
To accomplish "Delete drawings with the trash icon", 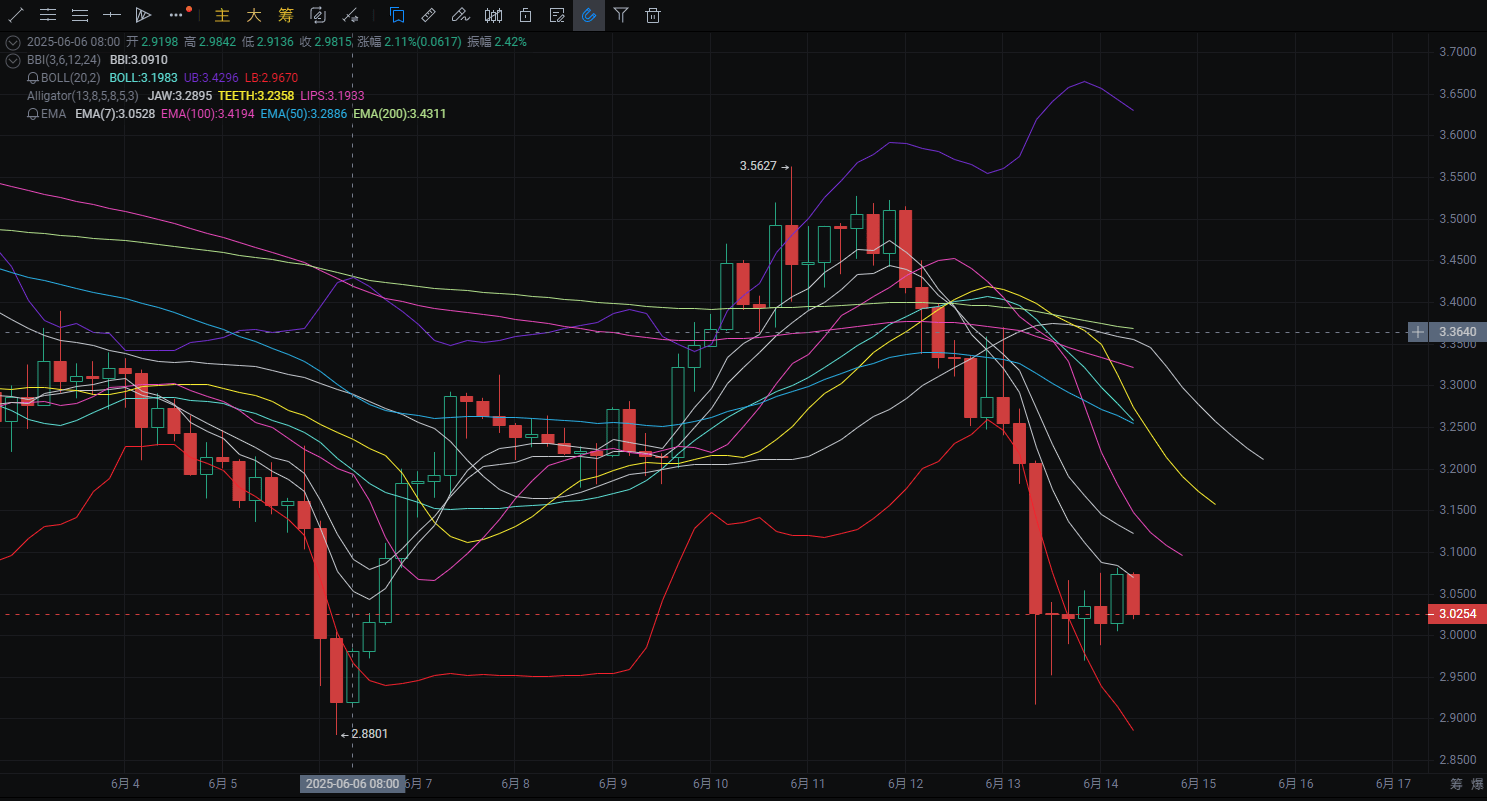I will tap(653, 15).
